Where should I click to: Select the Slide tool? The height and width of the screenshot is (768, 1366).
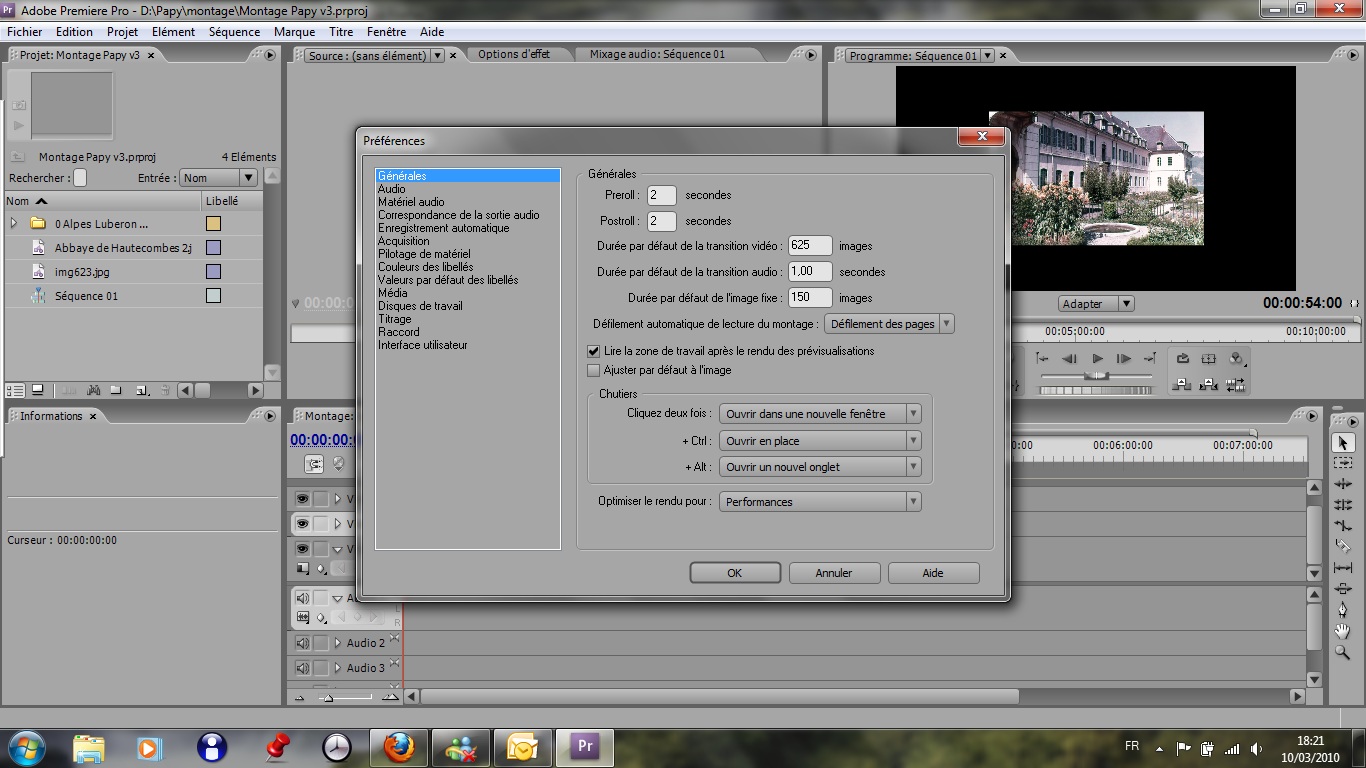tap(1343, 589)
